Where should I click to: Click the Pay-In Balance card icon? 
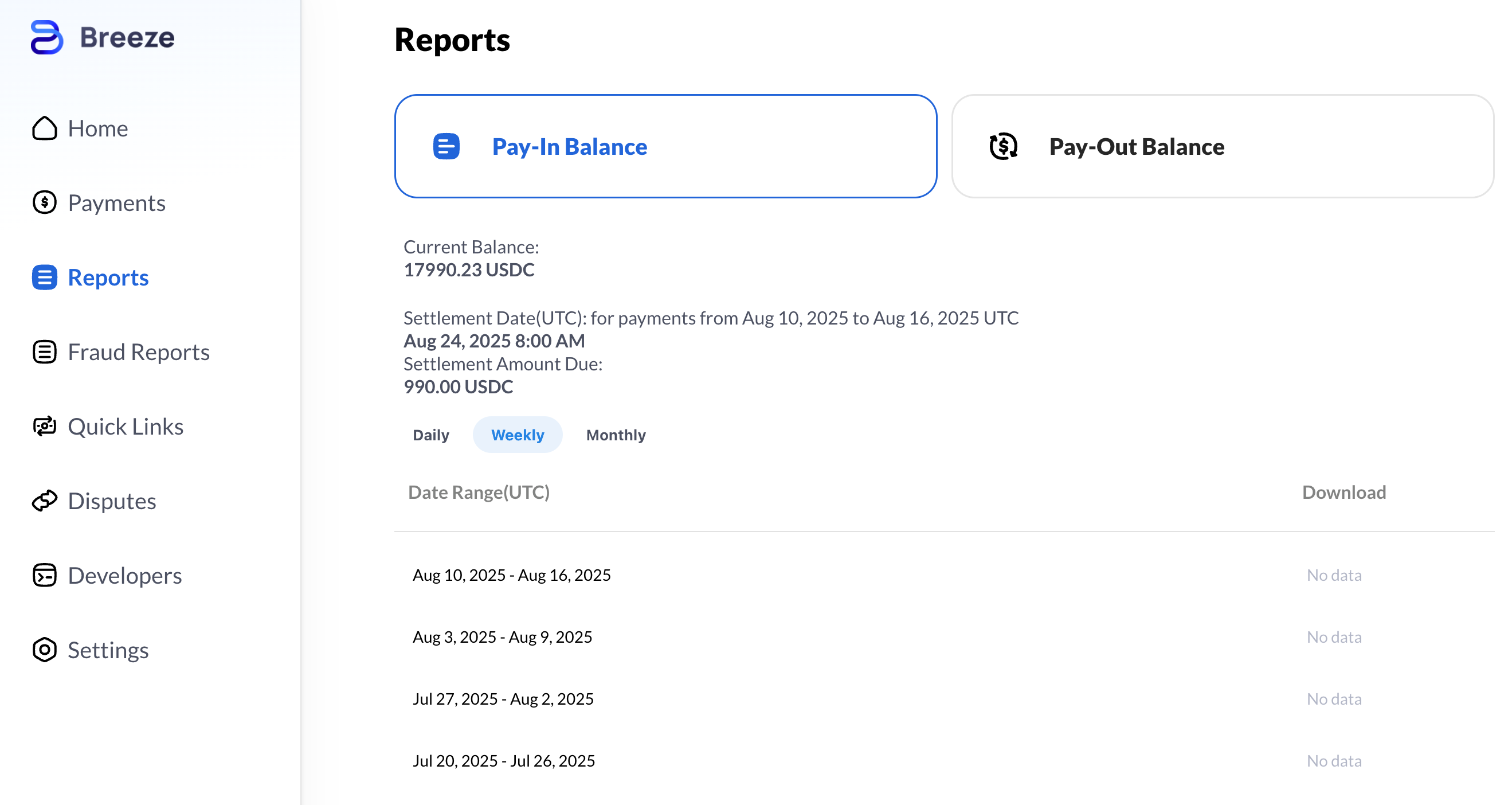(446, 146)
